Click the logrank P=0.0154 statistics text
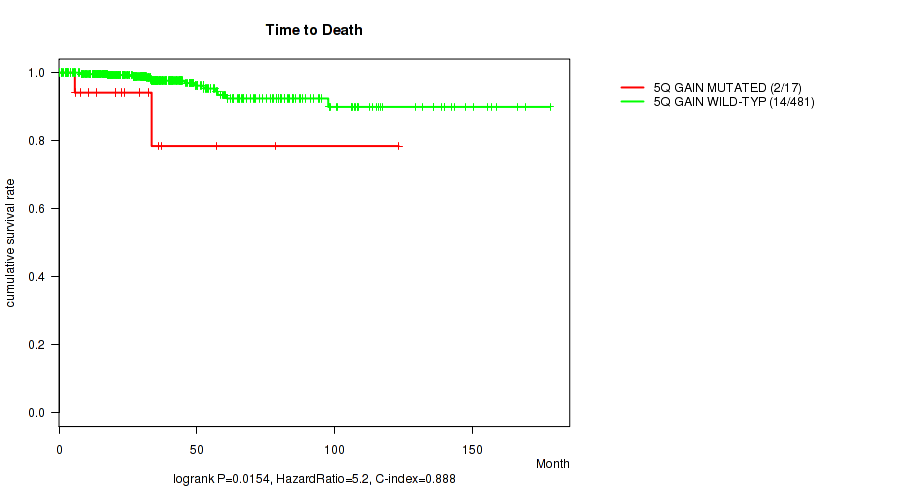This screenshot has height=500, width=900. point(314,480)
